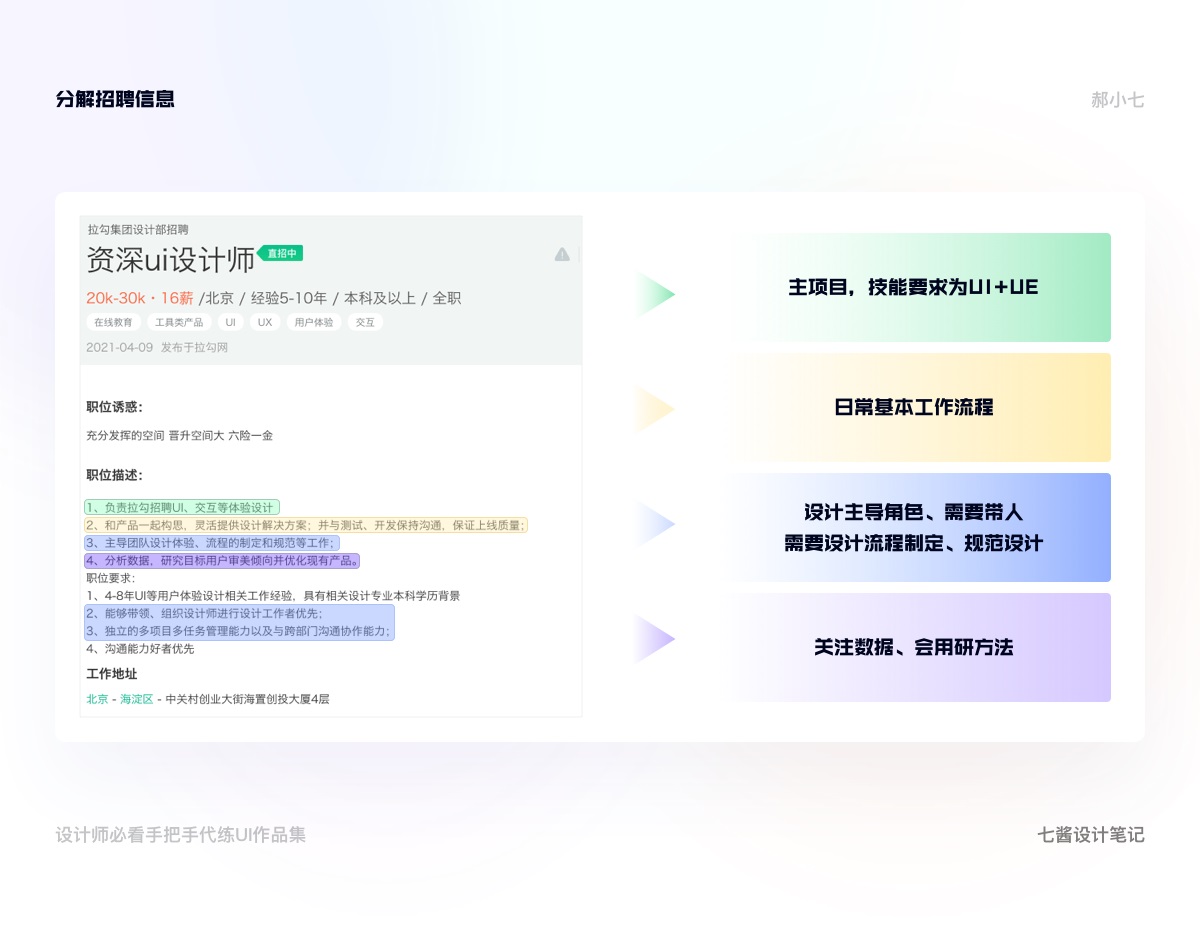The height and width of the screenshot is (931, 1200).
Task: Click the 工作地址 heading
Action: point(112,674)
